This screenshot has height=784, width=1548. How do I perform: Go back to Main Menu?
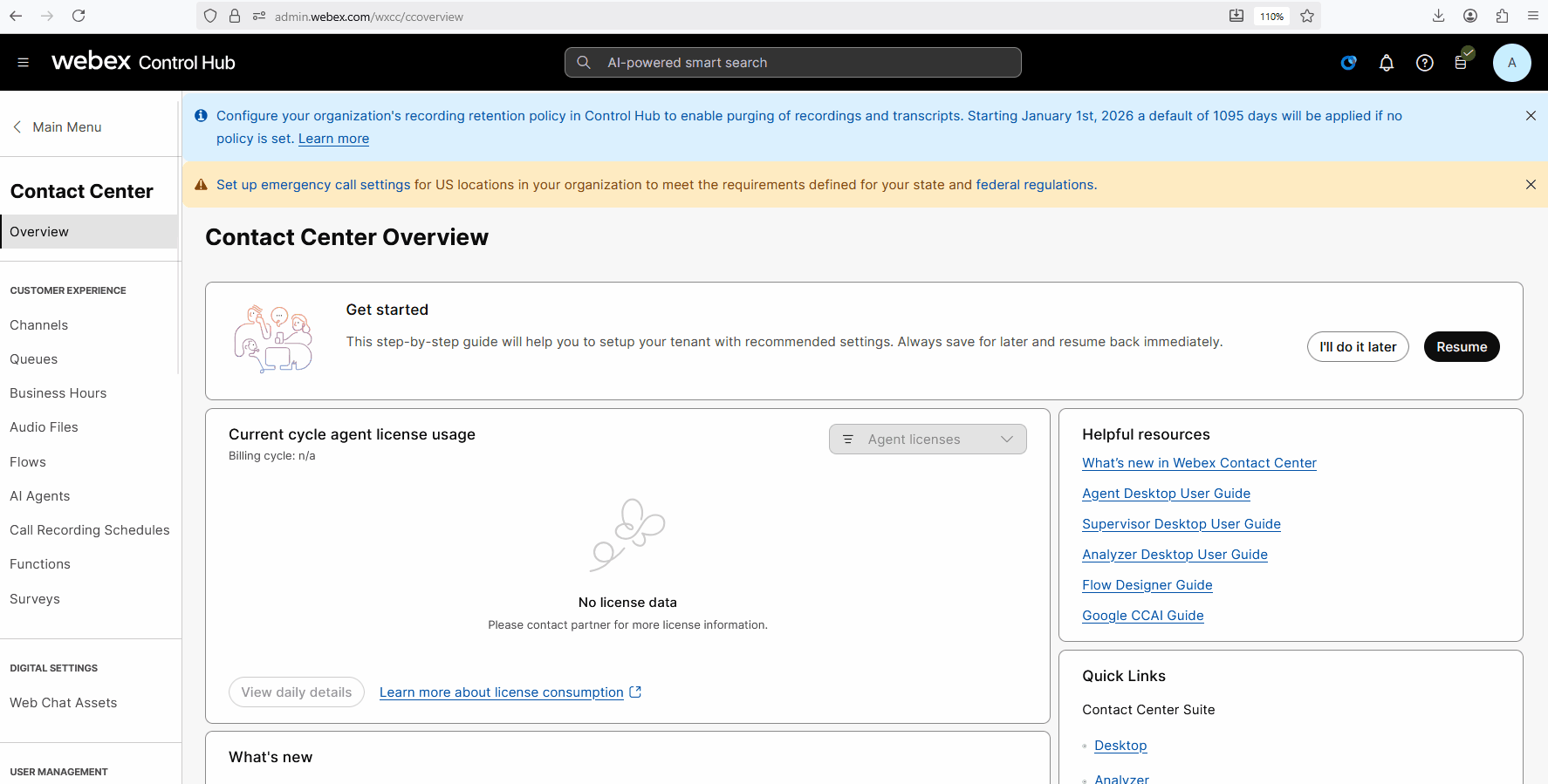58,127
